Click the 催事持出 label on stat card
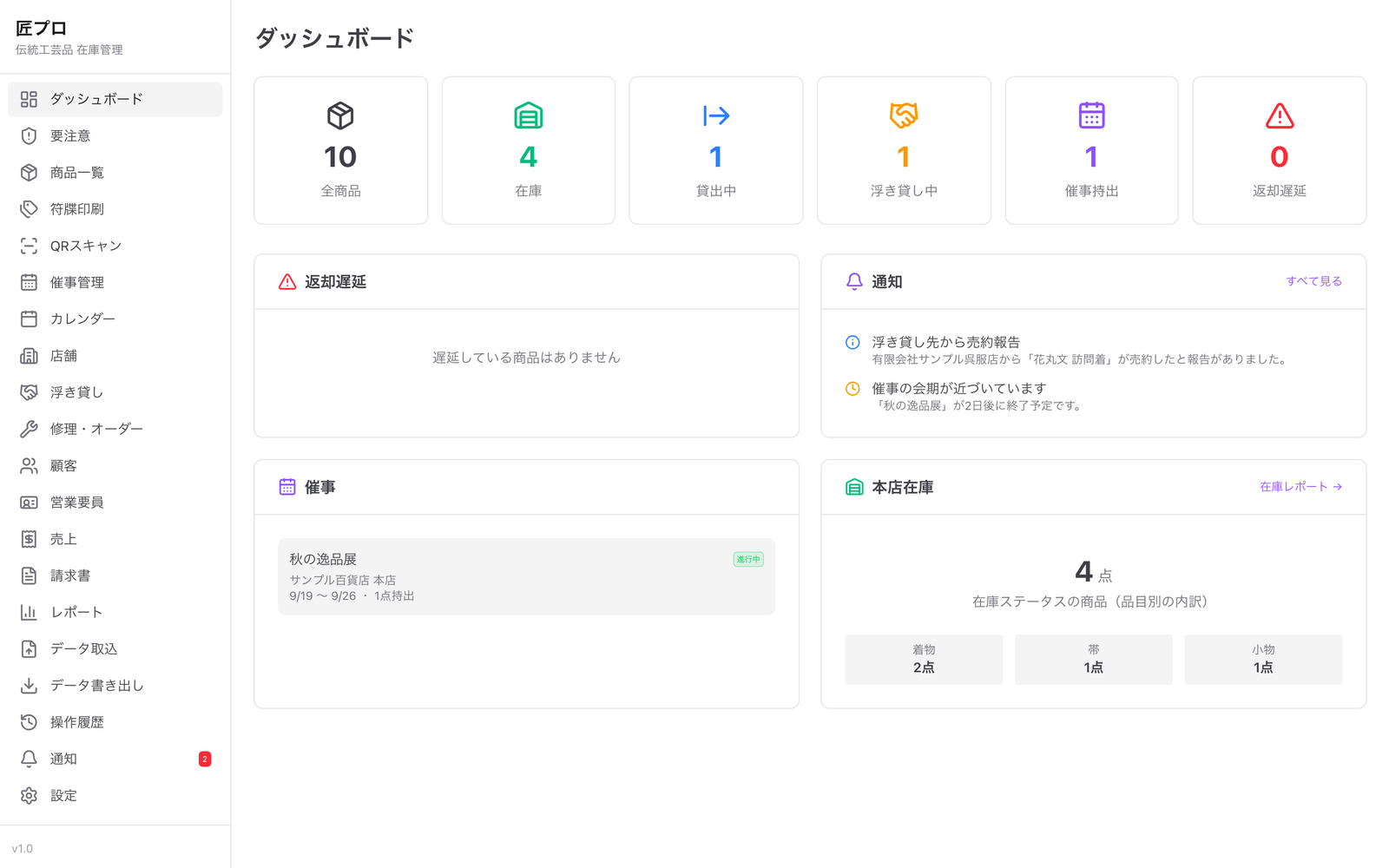Image resolution: width=1389 pixels, height=868 pixels. (x=1091, y=191)
